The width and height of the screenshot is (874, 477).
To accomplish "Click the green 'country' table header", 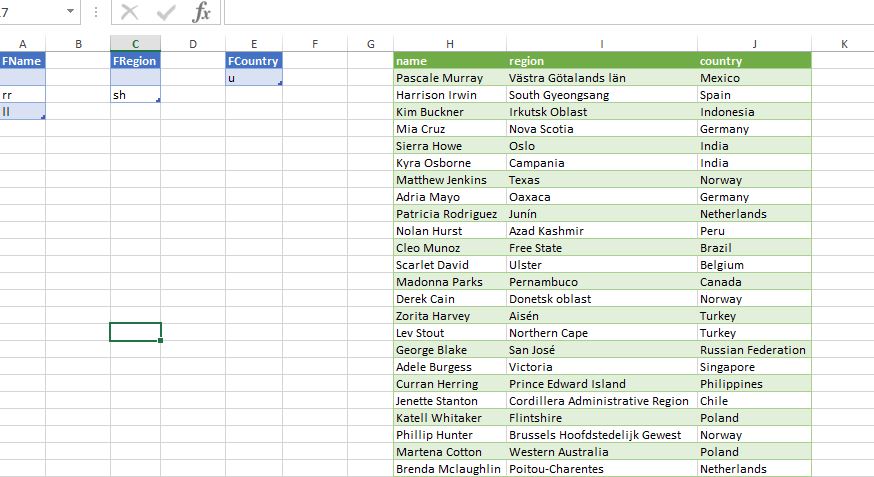I will [x=754, y=61].
